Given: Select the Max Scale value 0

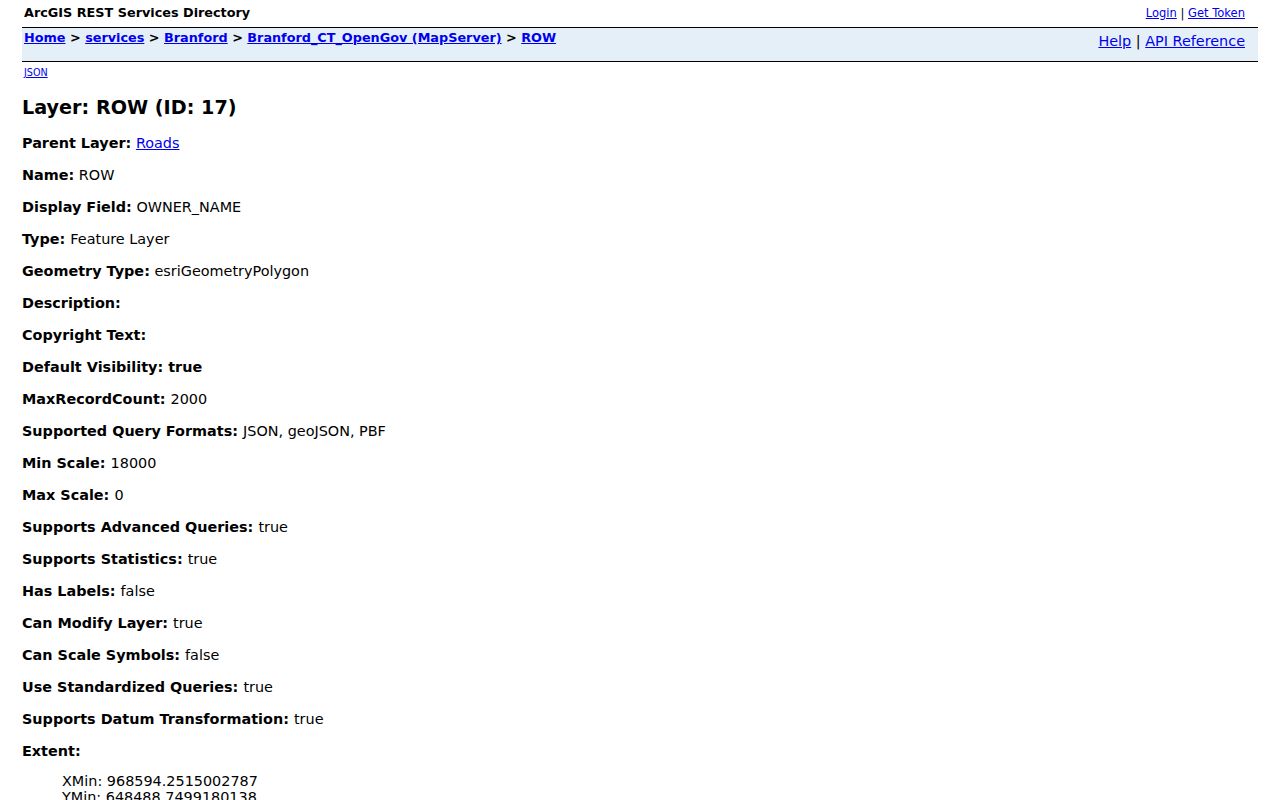Looking at the screenshot, I should [119, 495].
